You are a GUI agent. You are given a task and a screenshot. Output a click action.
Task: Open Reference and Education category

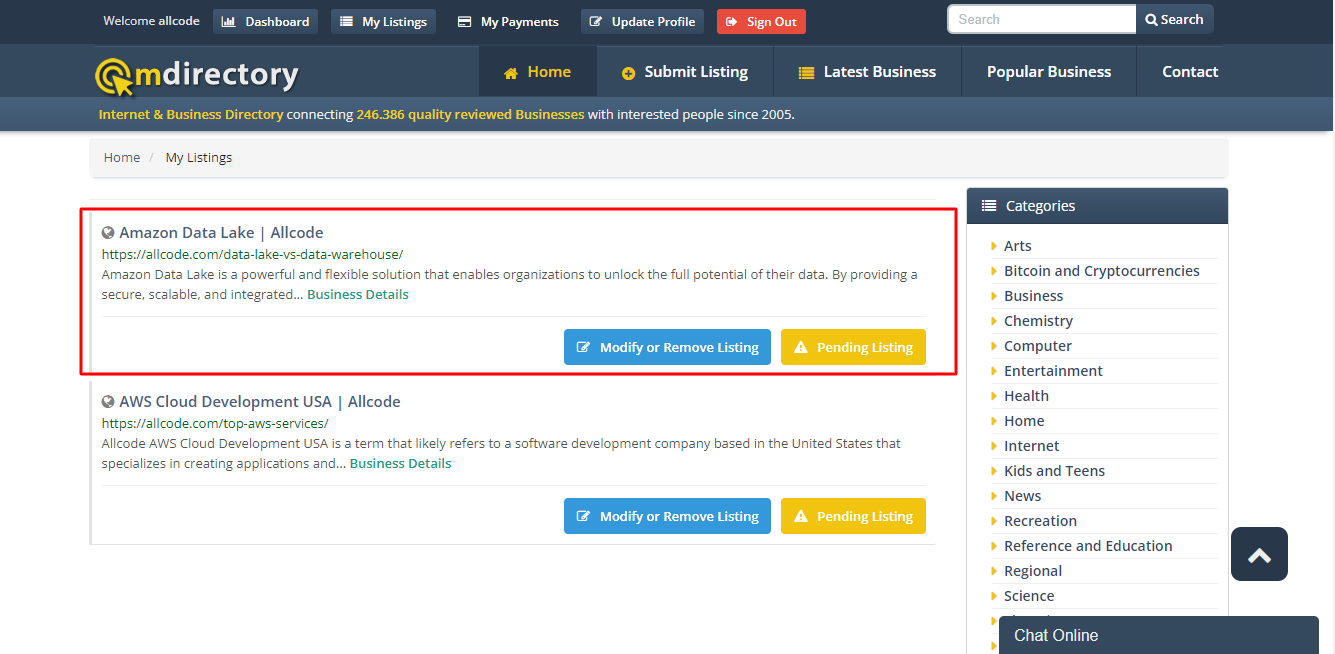1088,546
